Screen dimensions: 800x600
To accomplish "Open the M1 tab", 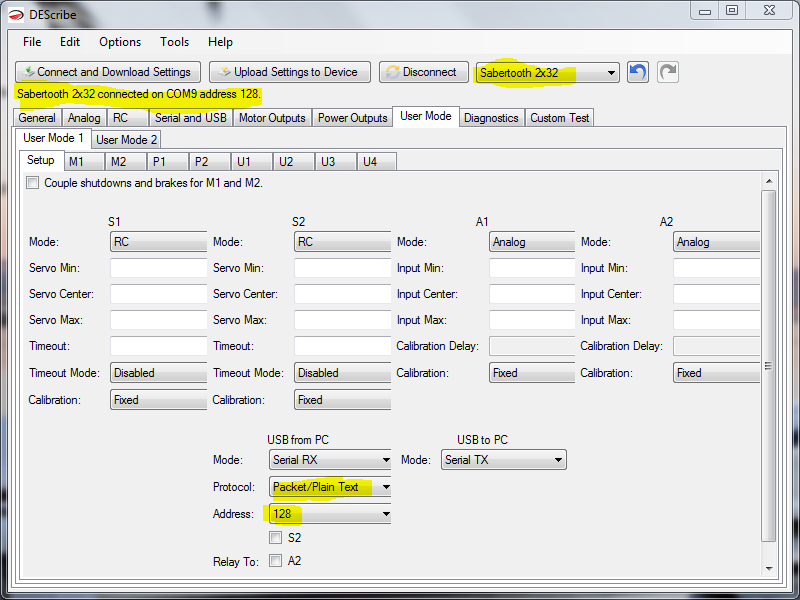I will 84,162.
